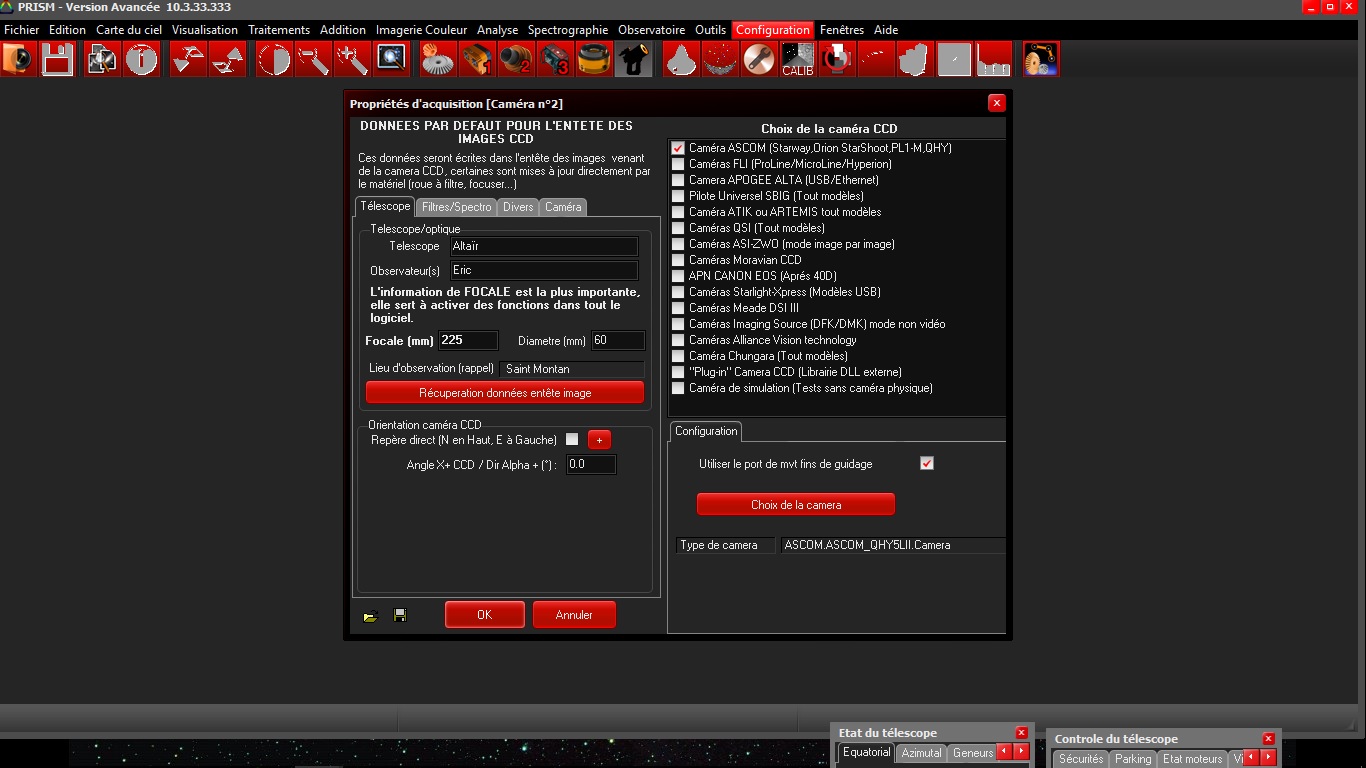Image resolution: width=1366 pixels, height=768 pixels.
Task: Click the zoom-in magnifier toolbar icon
Action: (352, 60)
